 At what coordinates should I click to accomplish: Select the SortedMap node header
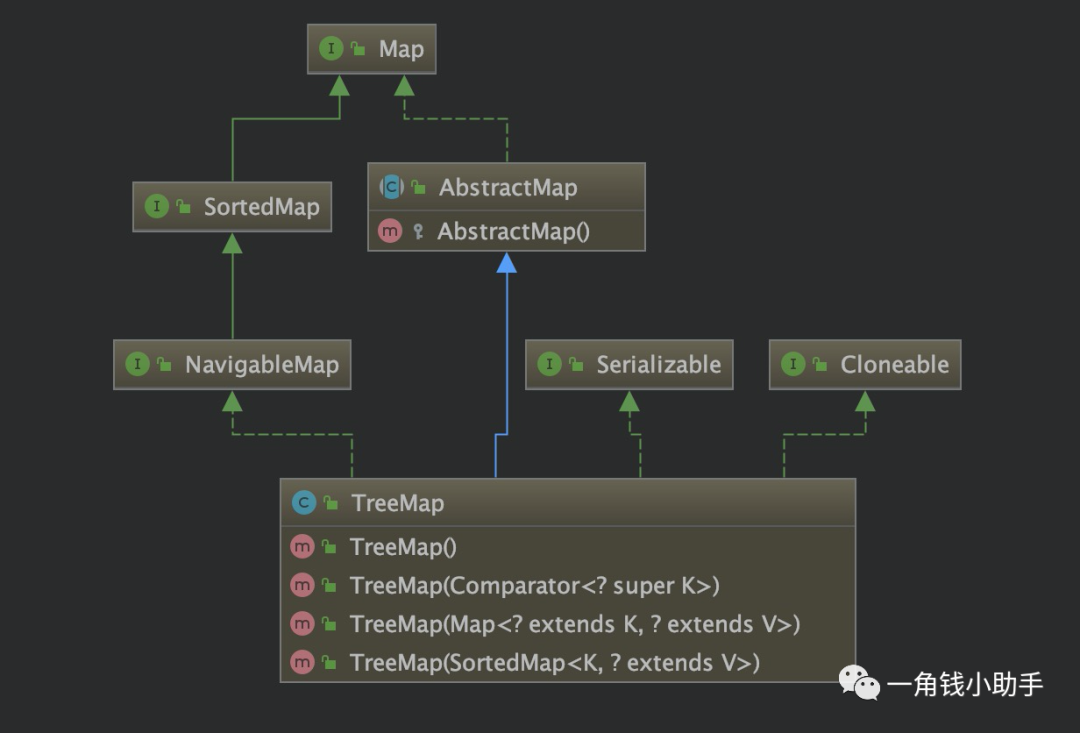coord(232,206)
